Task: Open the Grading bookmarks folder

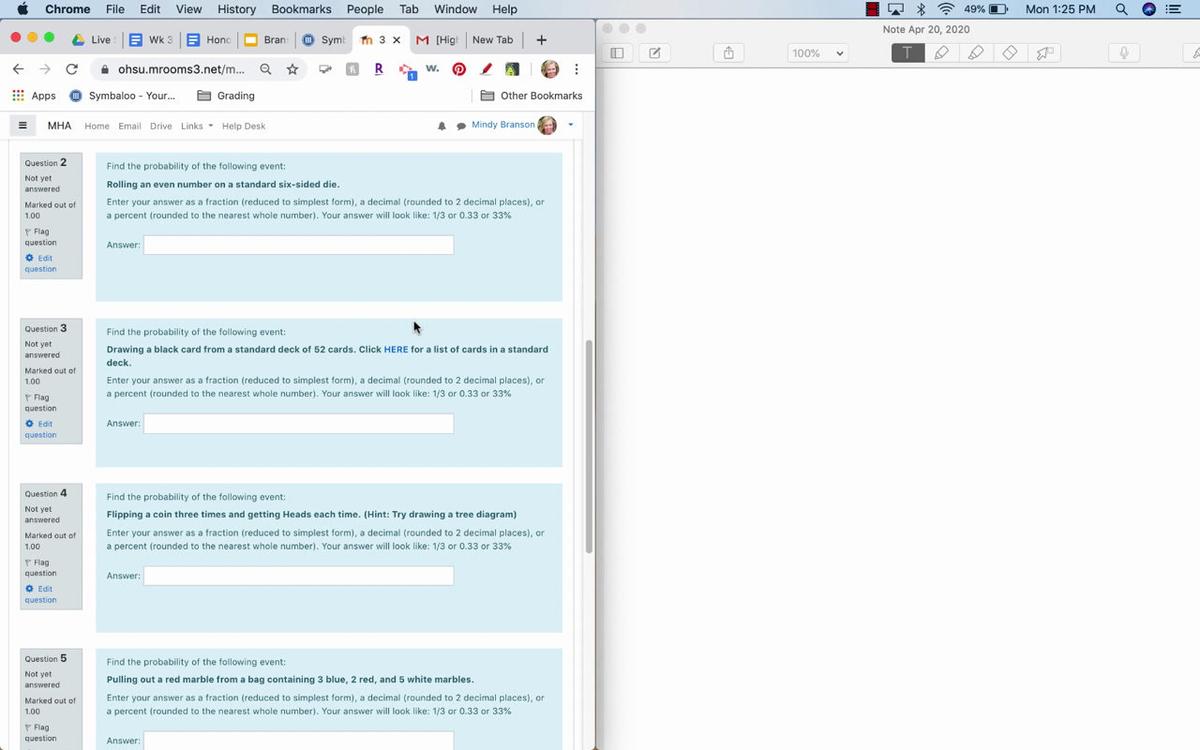Action: point(226,96)
